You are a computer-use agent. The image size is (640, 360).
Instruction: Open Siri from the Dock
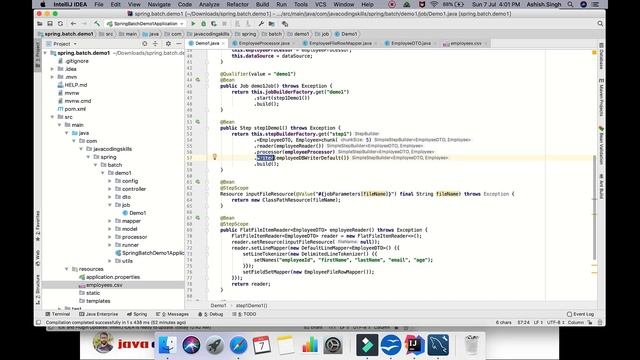pyautogui.click(x=191, y=345)
